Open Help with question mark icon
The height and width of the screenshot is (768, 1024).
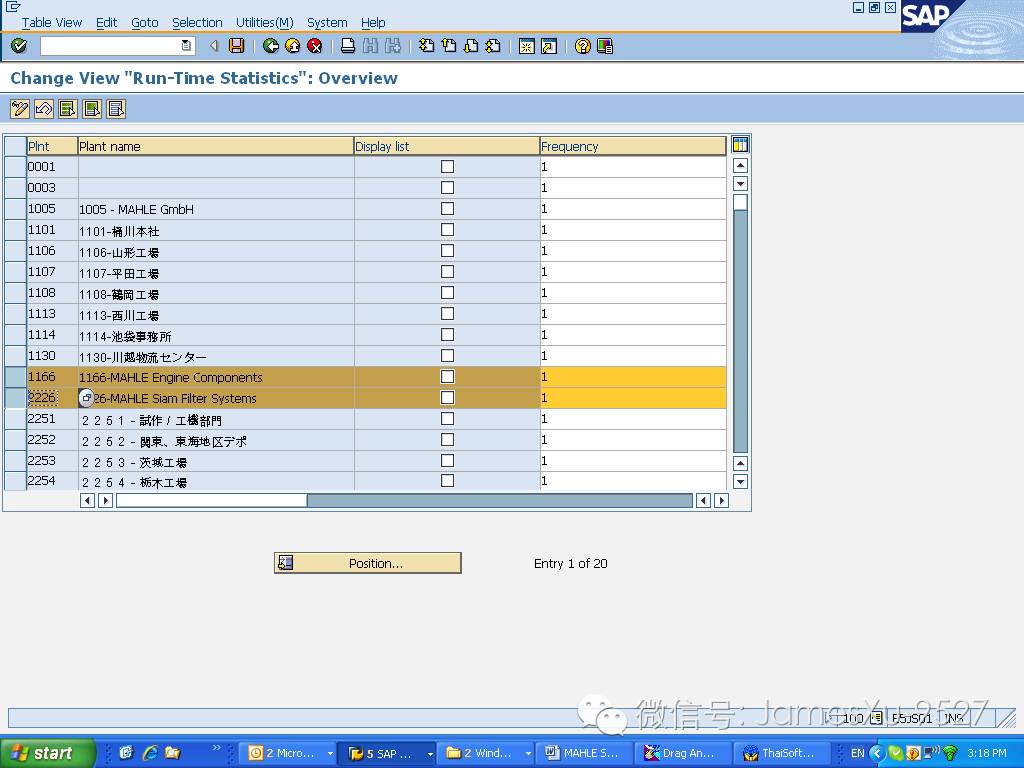point(583,46)
